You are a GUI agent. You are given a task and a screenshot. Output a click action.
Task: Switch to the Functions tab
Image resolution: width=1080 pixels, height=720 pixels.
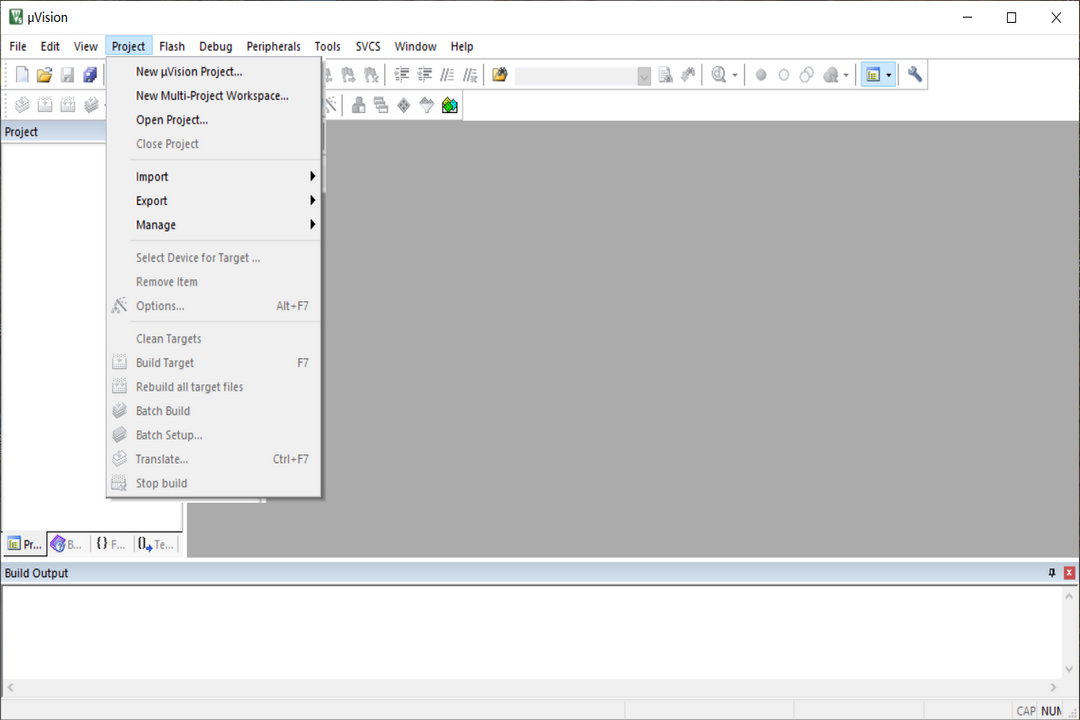pos(111,545)
